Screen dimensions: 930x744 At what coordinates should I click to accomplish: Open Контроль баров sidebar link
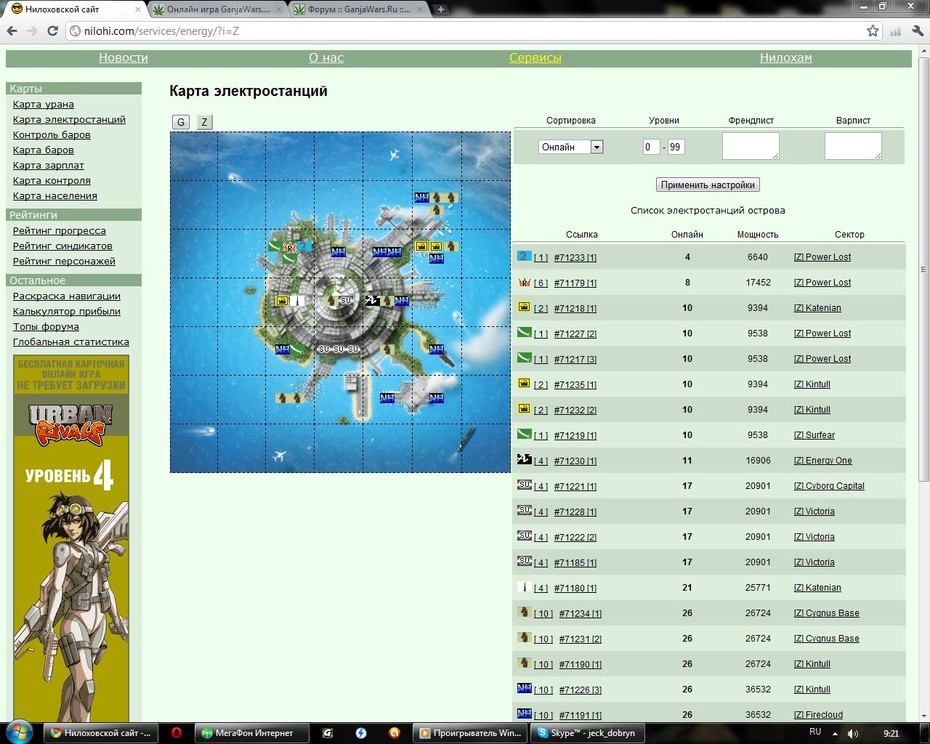tap(52, 135)
